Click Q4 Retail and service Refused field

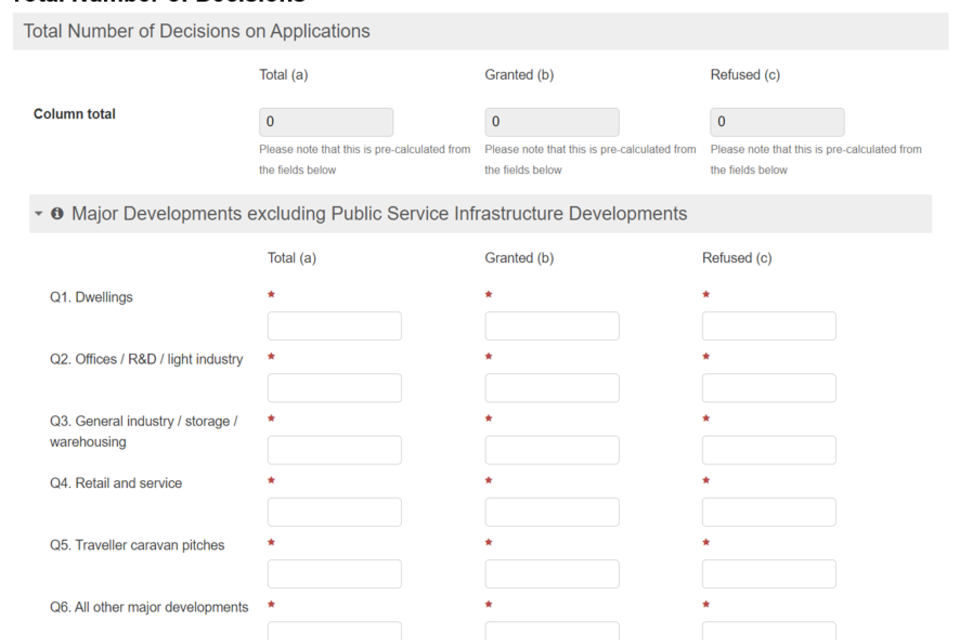768,512
